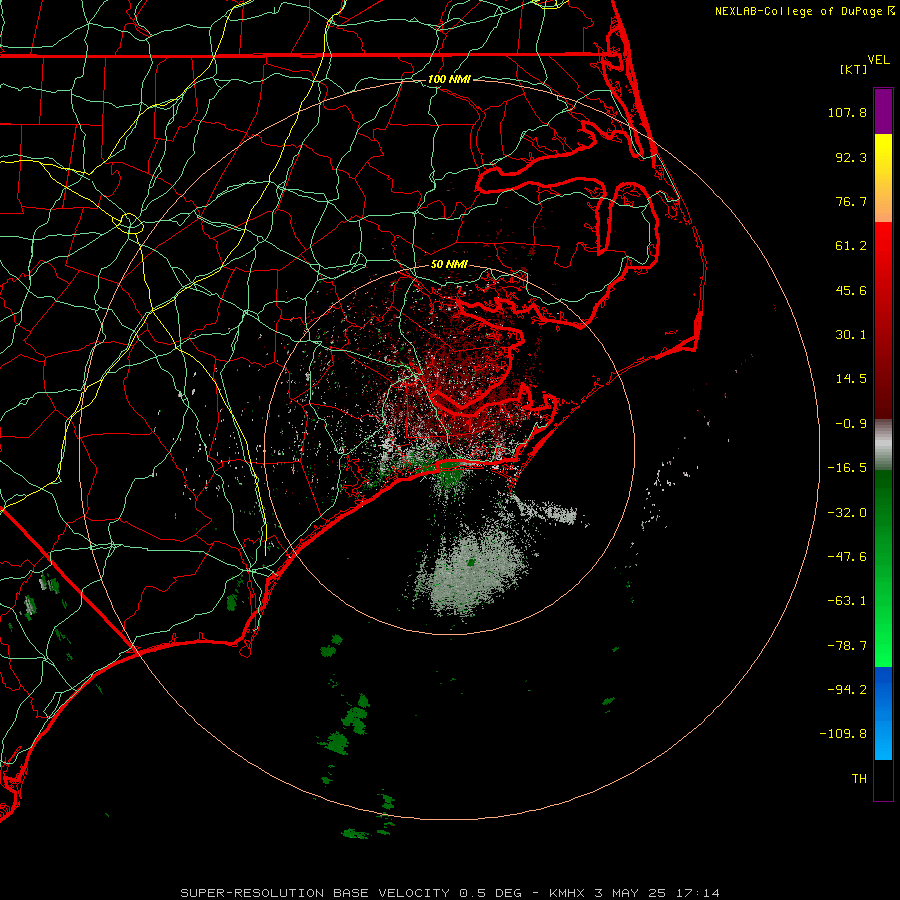Image resolution: width=900 pixels, height=900 pixels.
Task: Click the NEXLAB-College of DuPage label
Action: [804, 11]
